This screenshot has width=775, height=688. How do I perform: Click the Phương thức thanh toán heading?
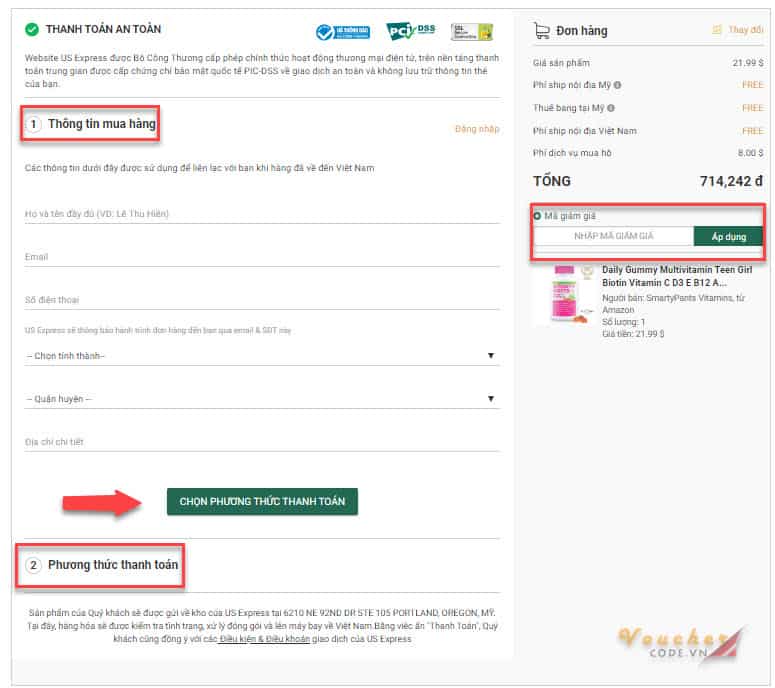tap(113, 564)
